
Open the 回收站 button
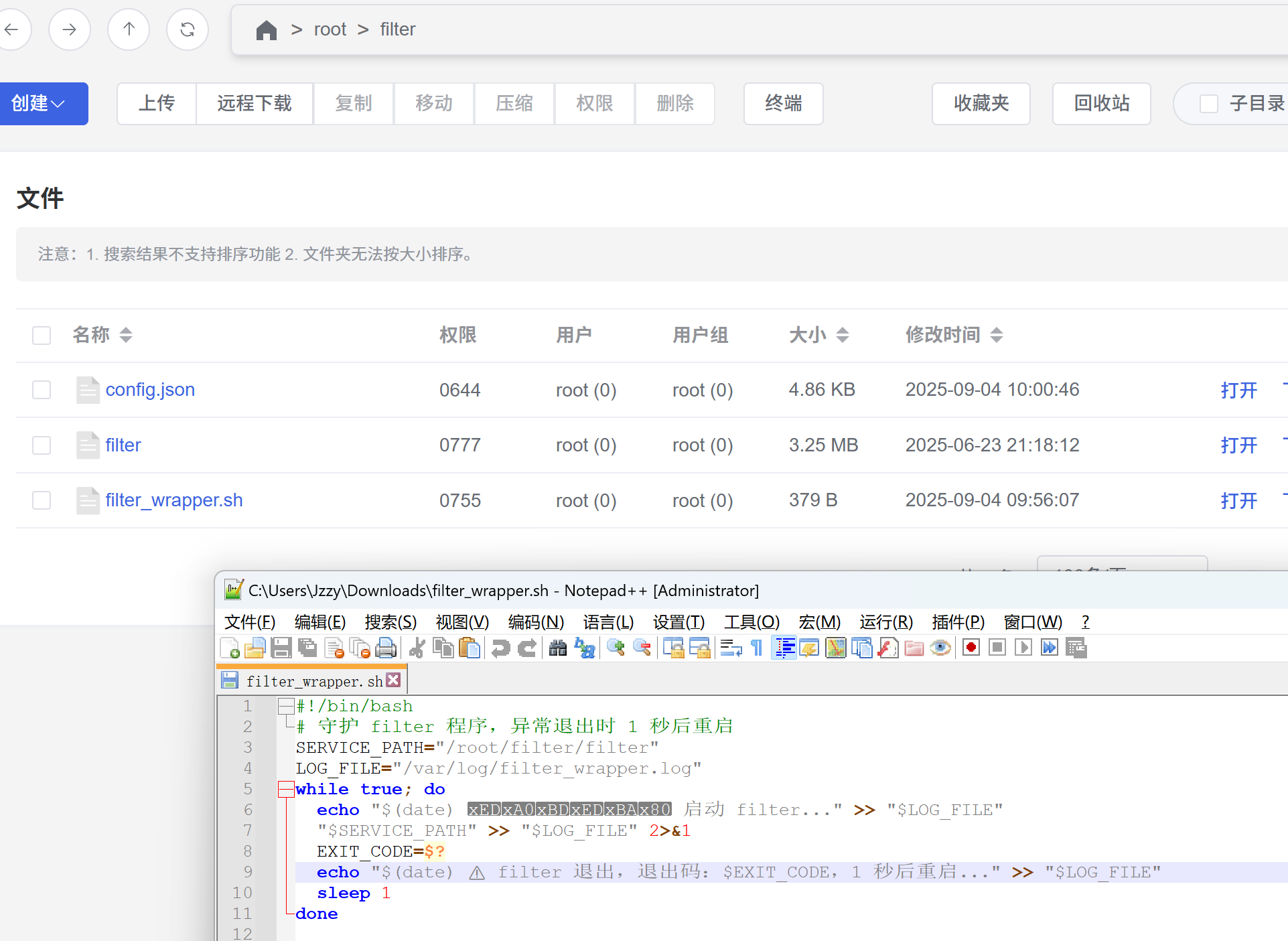click(x=1102, y=104)
